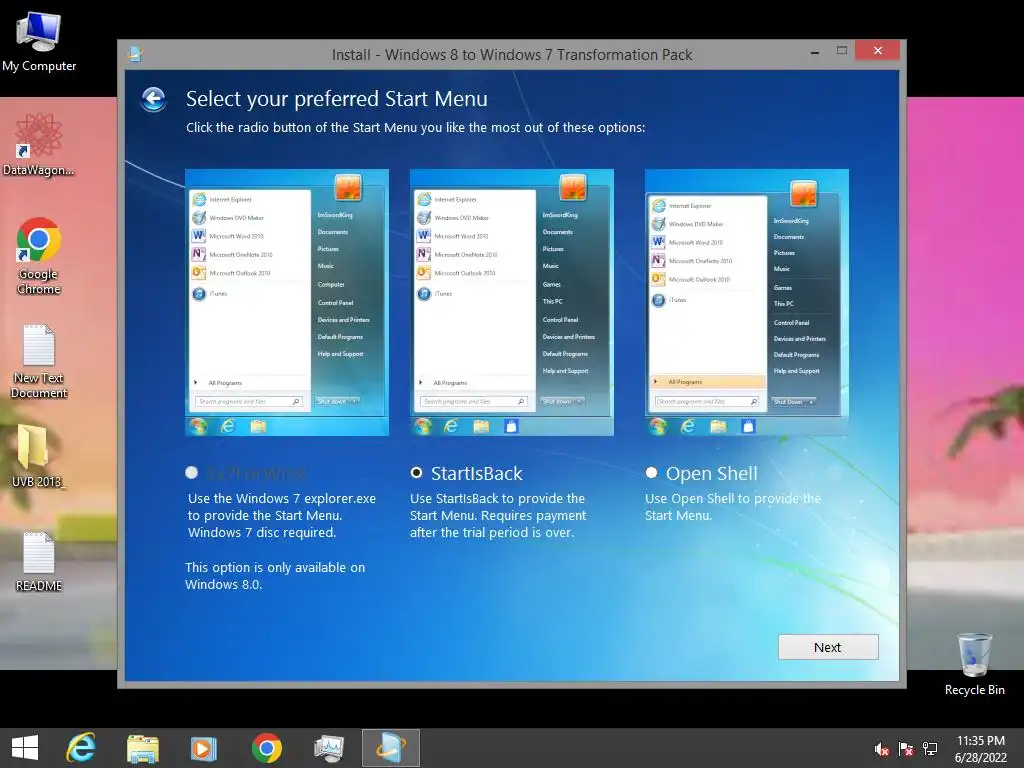The image size is (1024, 768).
Task: Select the Google Chrome desktop shortcut
Action: [x=39, y=255]
